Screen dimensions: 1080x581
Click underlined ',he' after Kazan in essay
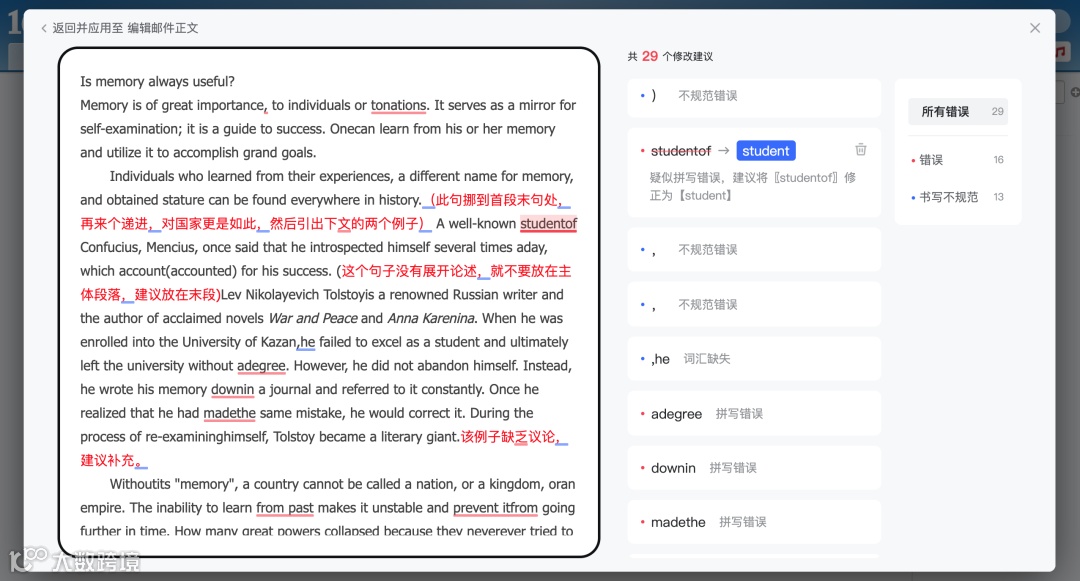point(307,342)
